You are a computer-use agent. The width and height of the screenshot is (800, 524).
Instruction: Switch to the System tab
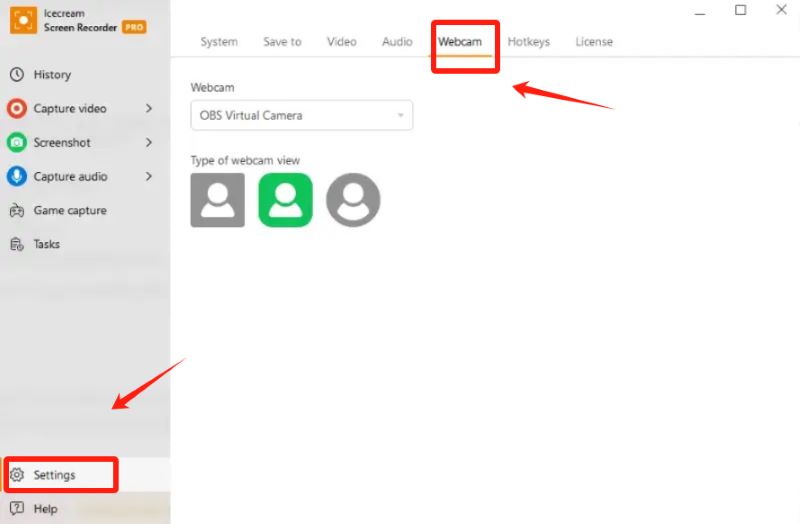tap(219, 42)
